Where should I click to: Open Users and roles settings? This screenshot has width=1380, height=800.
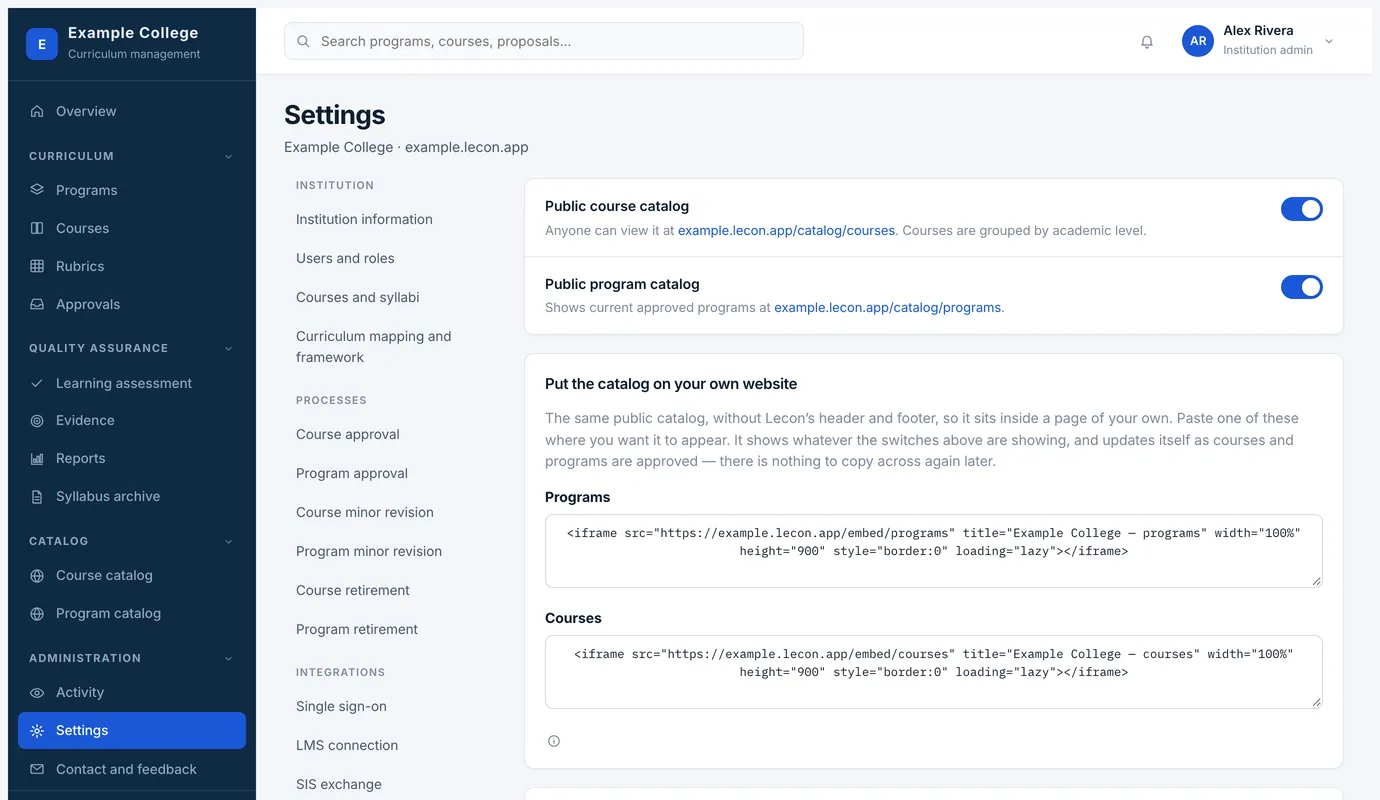click(345, 258)
